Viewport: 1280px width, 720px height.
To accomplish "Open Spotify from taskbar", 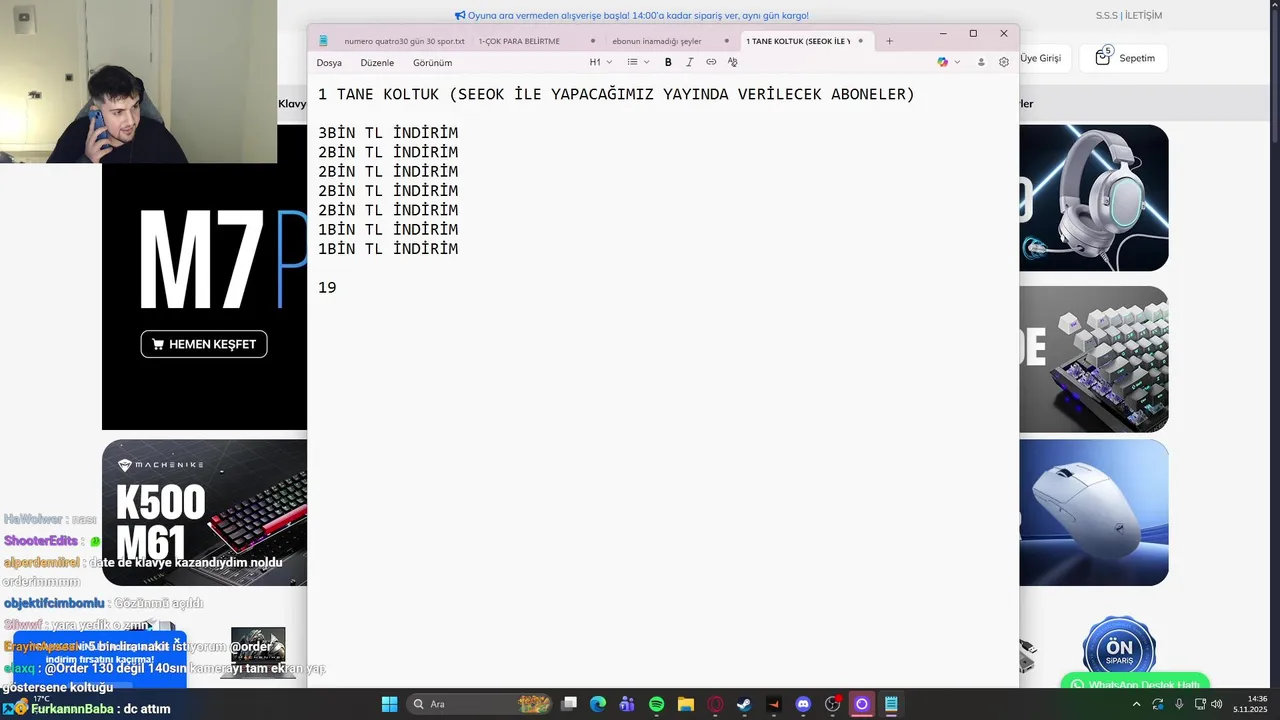I will 656,704.
